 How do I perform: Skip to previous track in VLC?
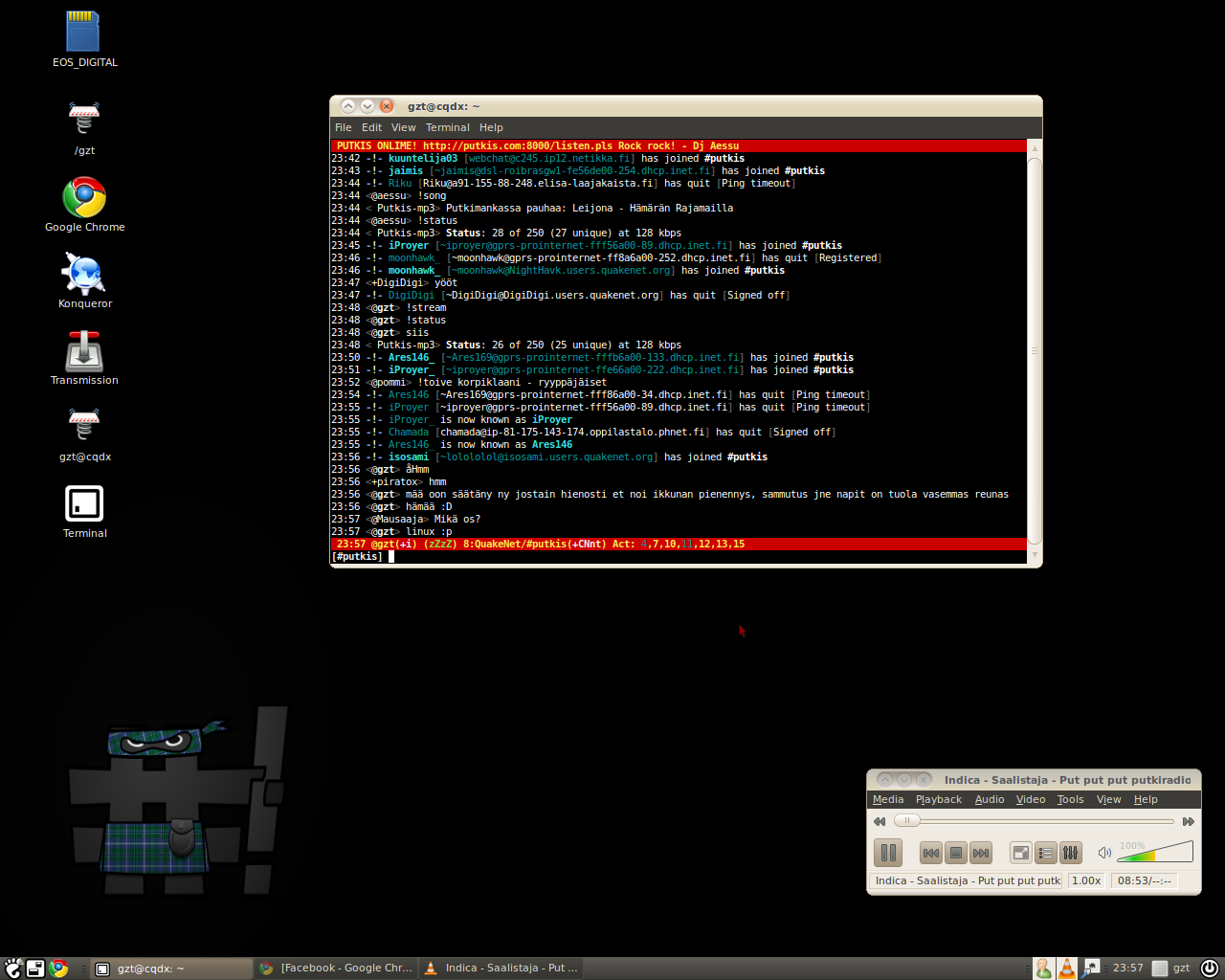[x=930, y=853]
